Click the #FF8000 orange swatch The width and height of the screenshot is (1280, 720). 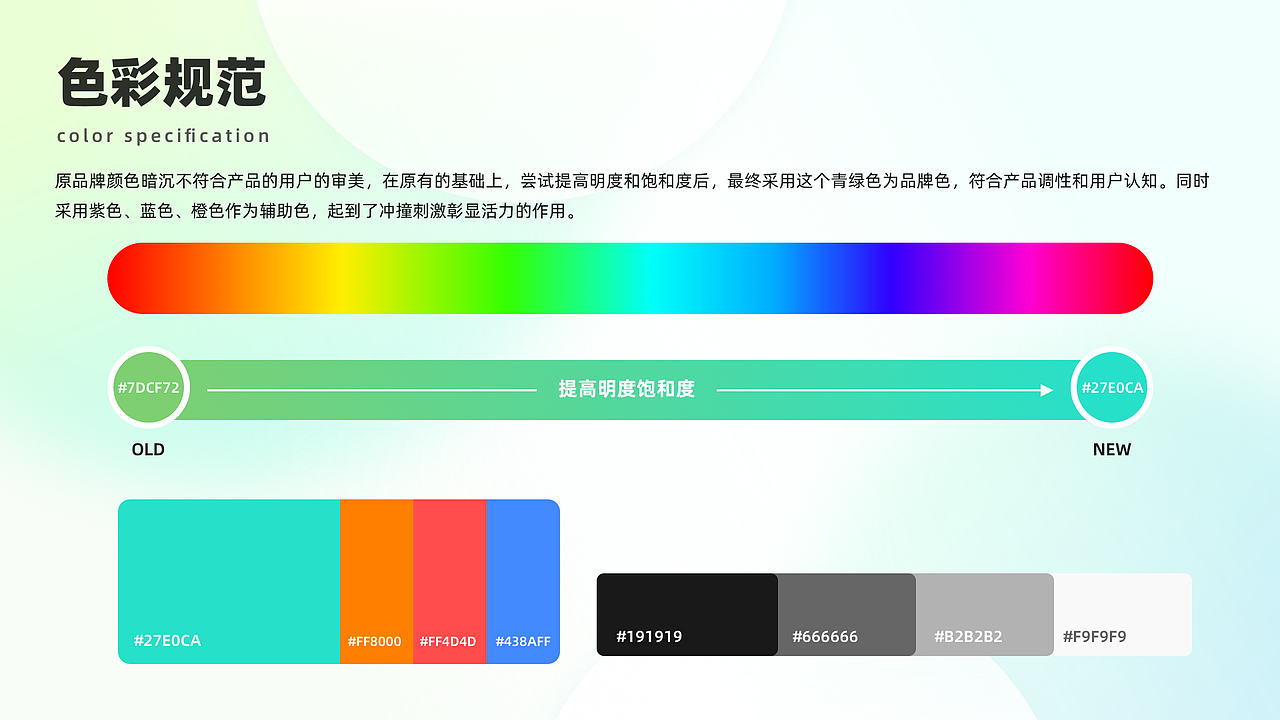tap(375, 580)
